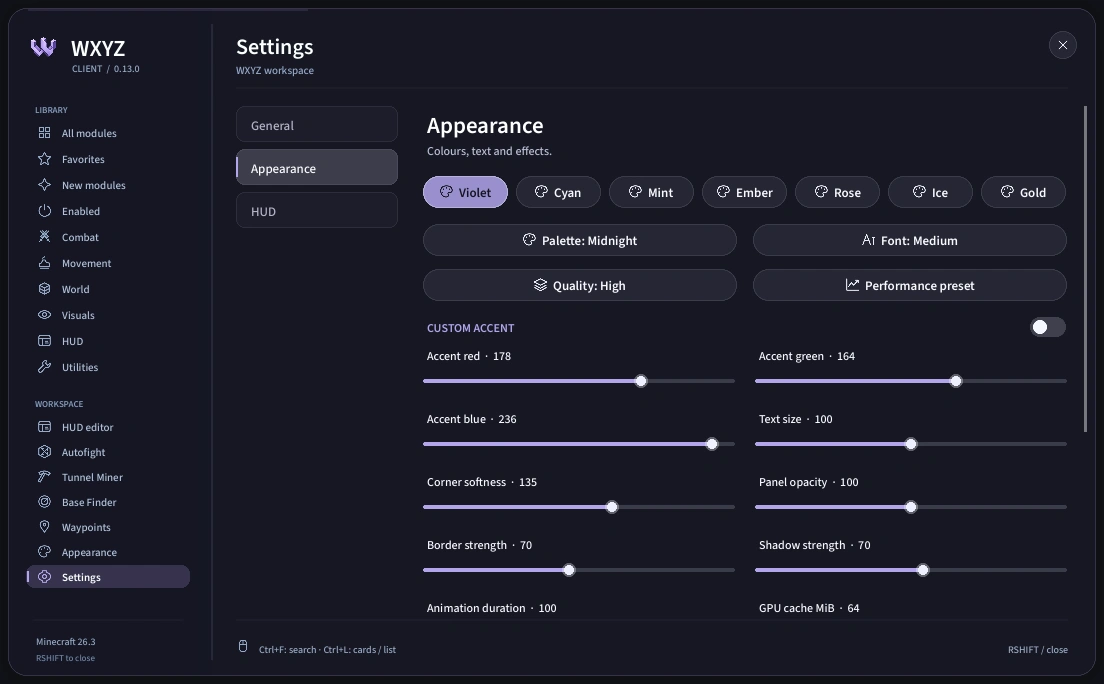Adjust the Corner softness slider
This screenshot has width=1104, height=684.
579,507
